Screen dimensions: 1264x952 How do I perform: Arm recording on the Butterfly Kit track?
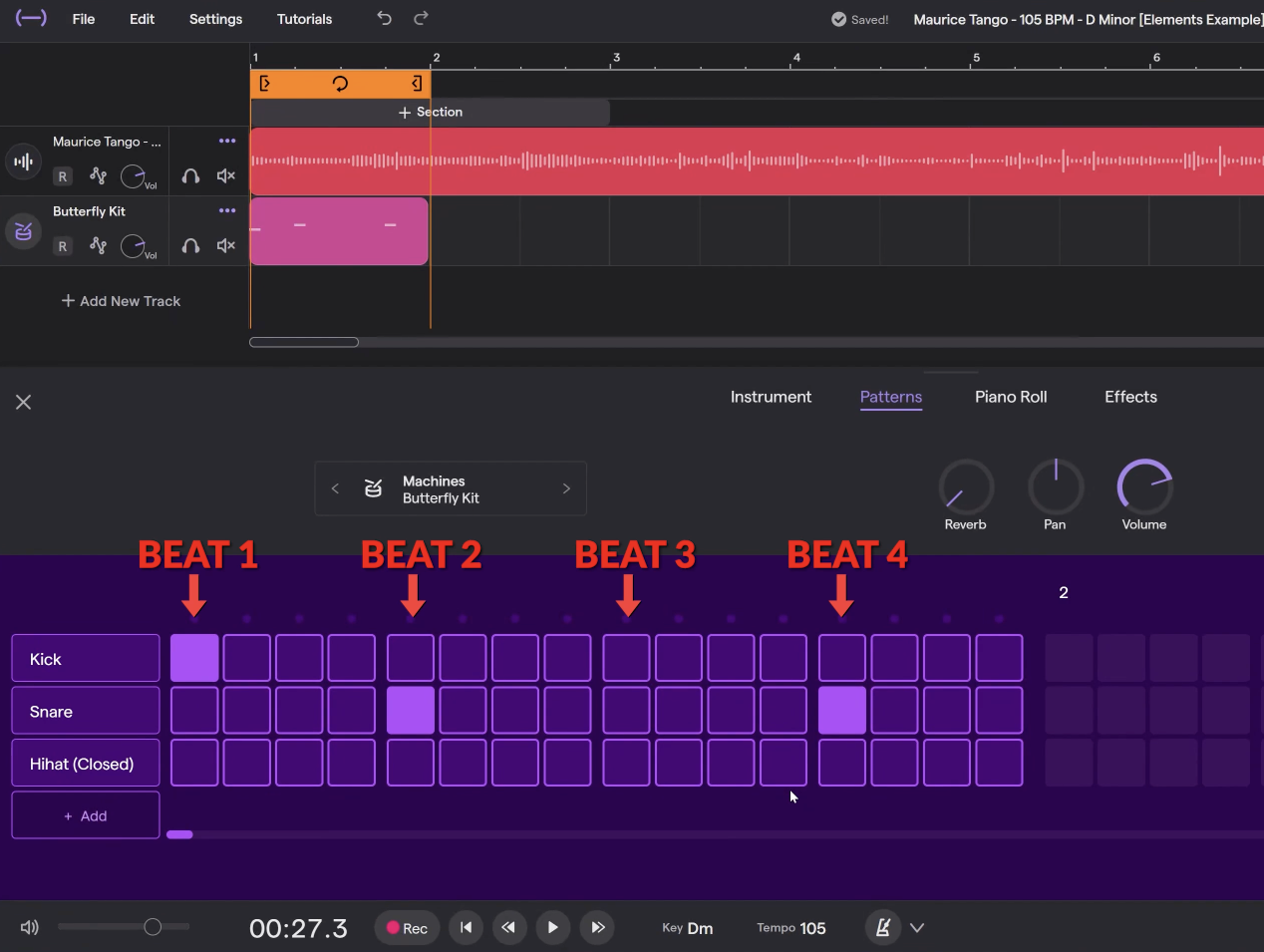click(63, 246)
